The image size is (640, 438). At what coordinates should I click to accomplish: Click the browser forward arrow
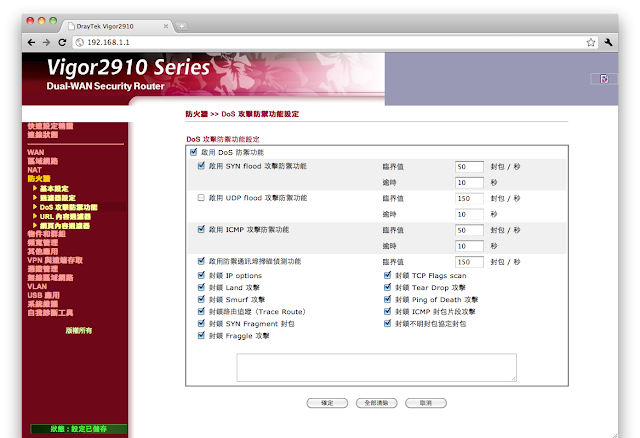click(x=47, y=42)
